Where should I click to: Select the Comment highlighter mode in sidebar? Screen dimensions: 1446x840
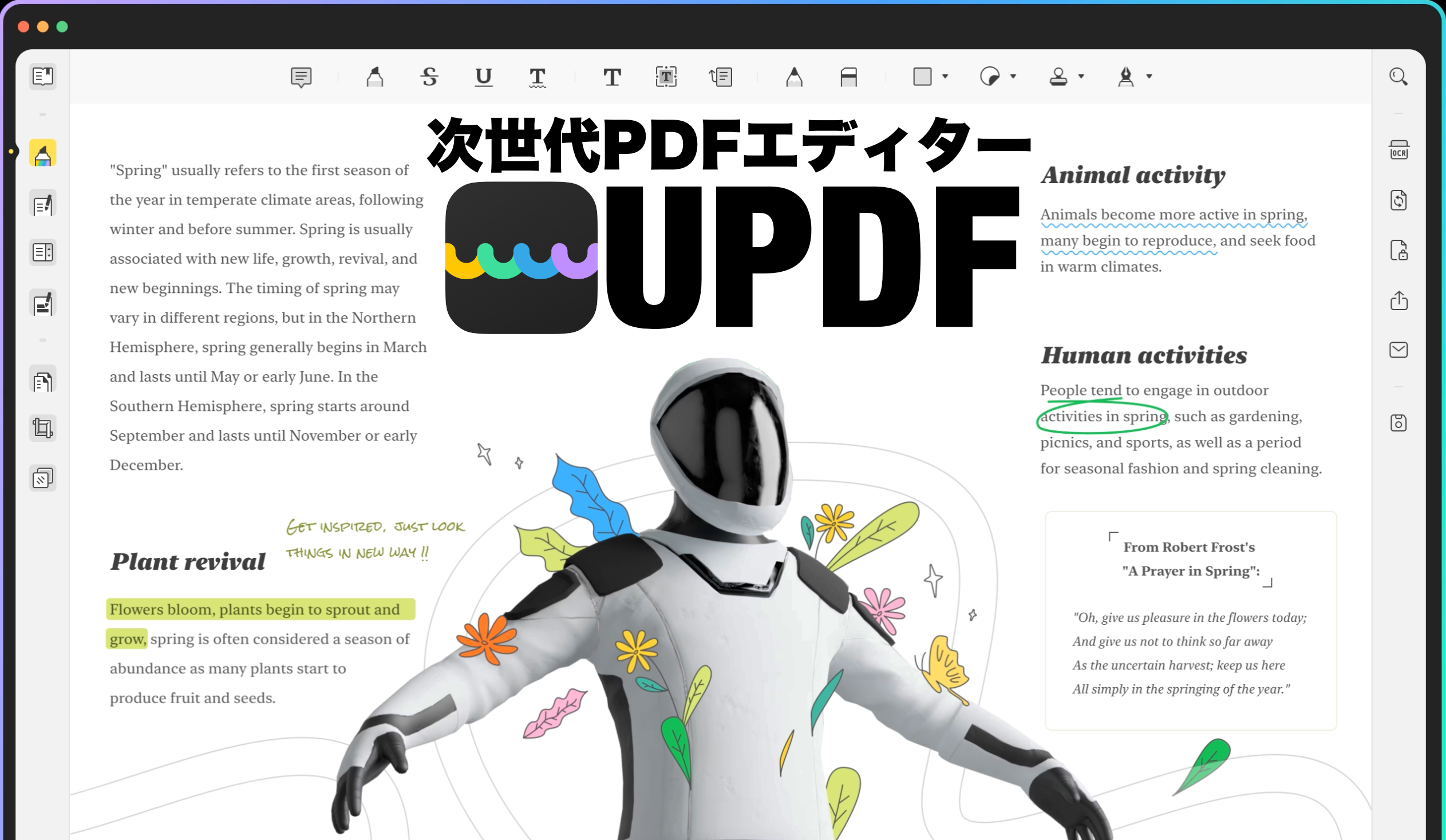[x=43, y=153]
